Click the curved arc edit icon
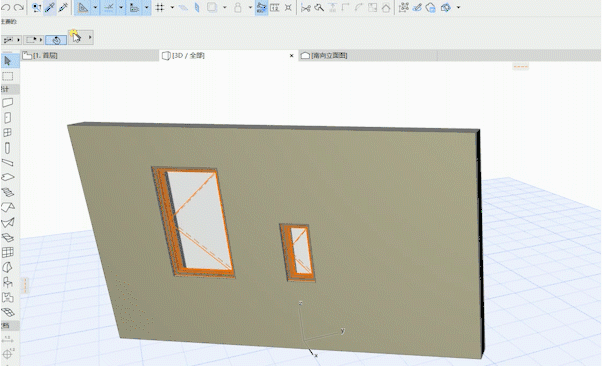 [x=359, y=7]
